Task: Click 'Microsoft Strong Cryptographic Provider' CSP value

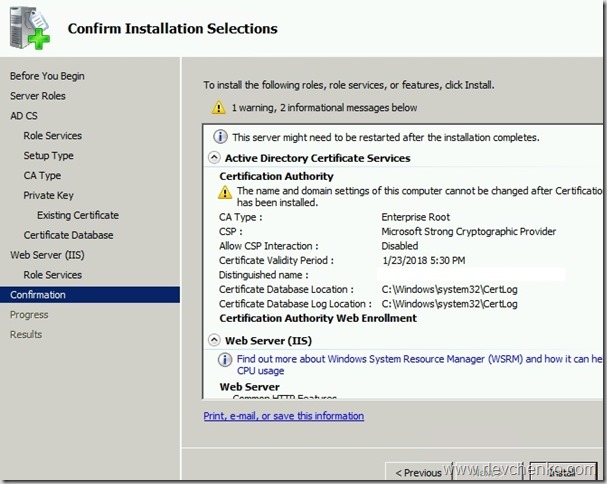Action: [x=469, y=232]
